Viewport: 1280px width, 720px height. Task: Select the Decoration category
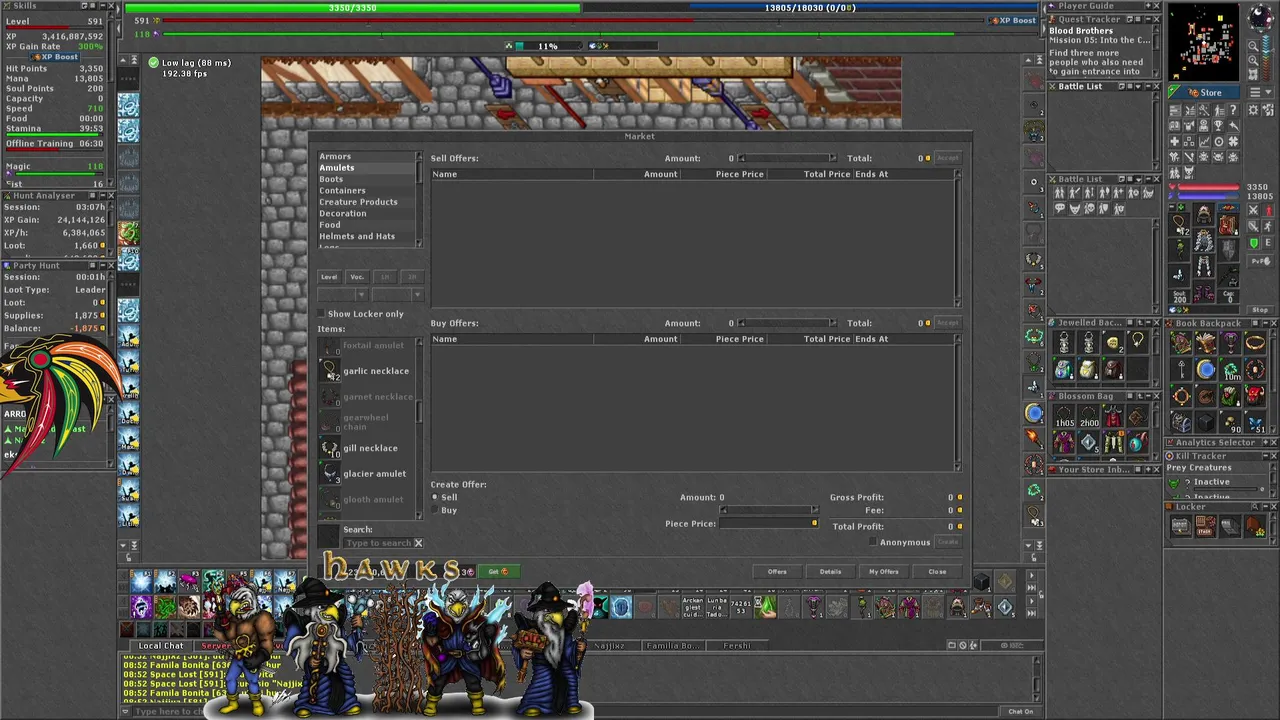point(367,213)
